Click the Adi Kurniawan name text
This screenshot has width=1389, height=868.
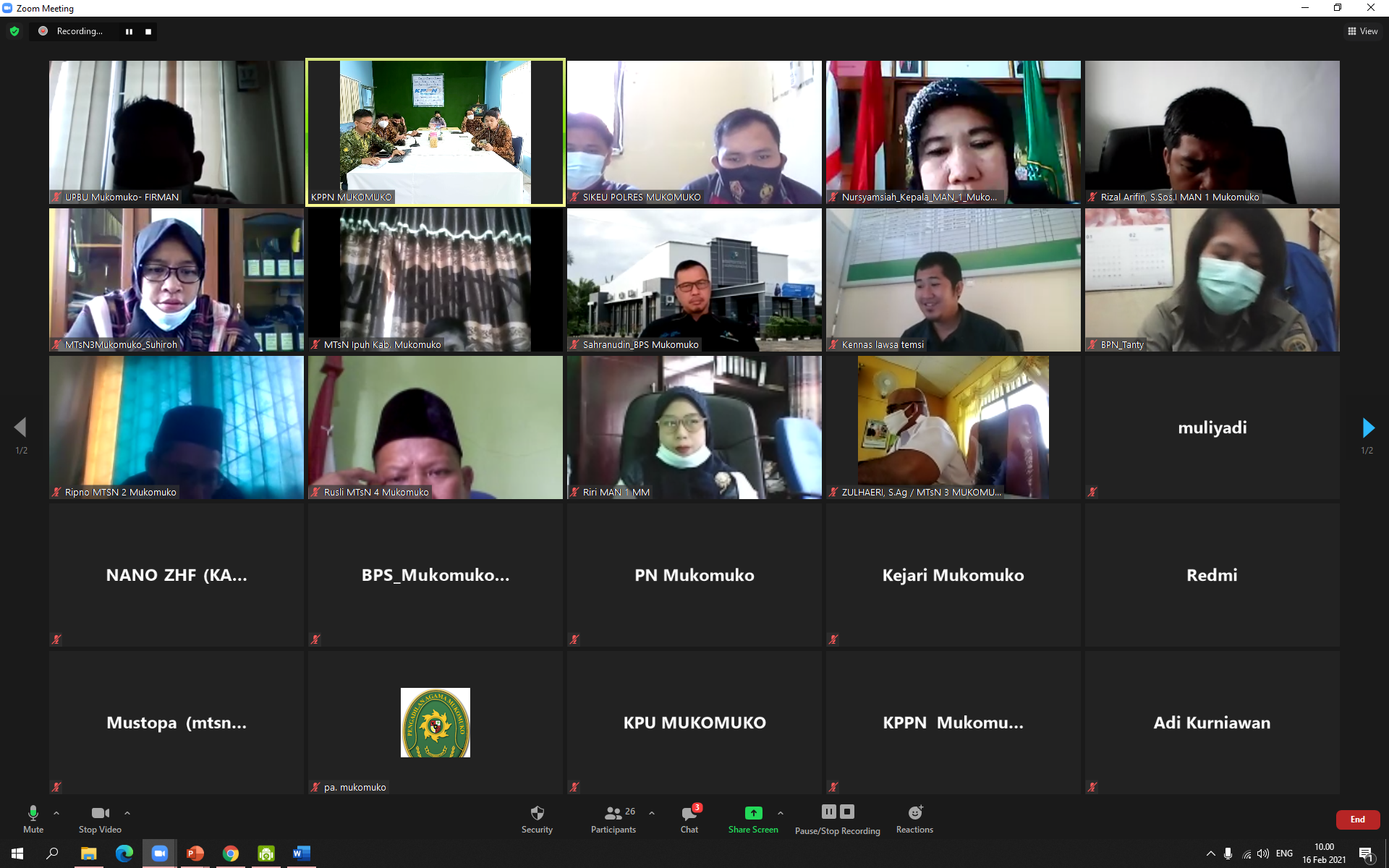(x=1212, y=723)
